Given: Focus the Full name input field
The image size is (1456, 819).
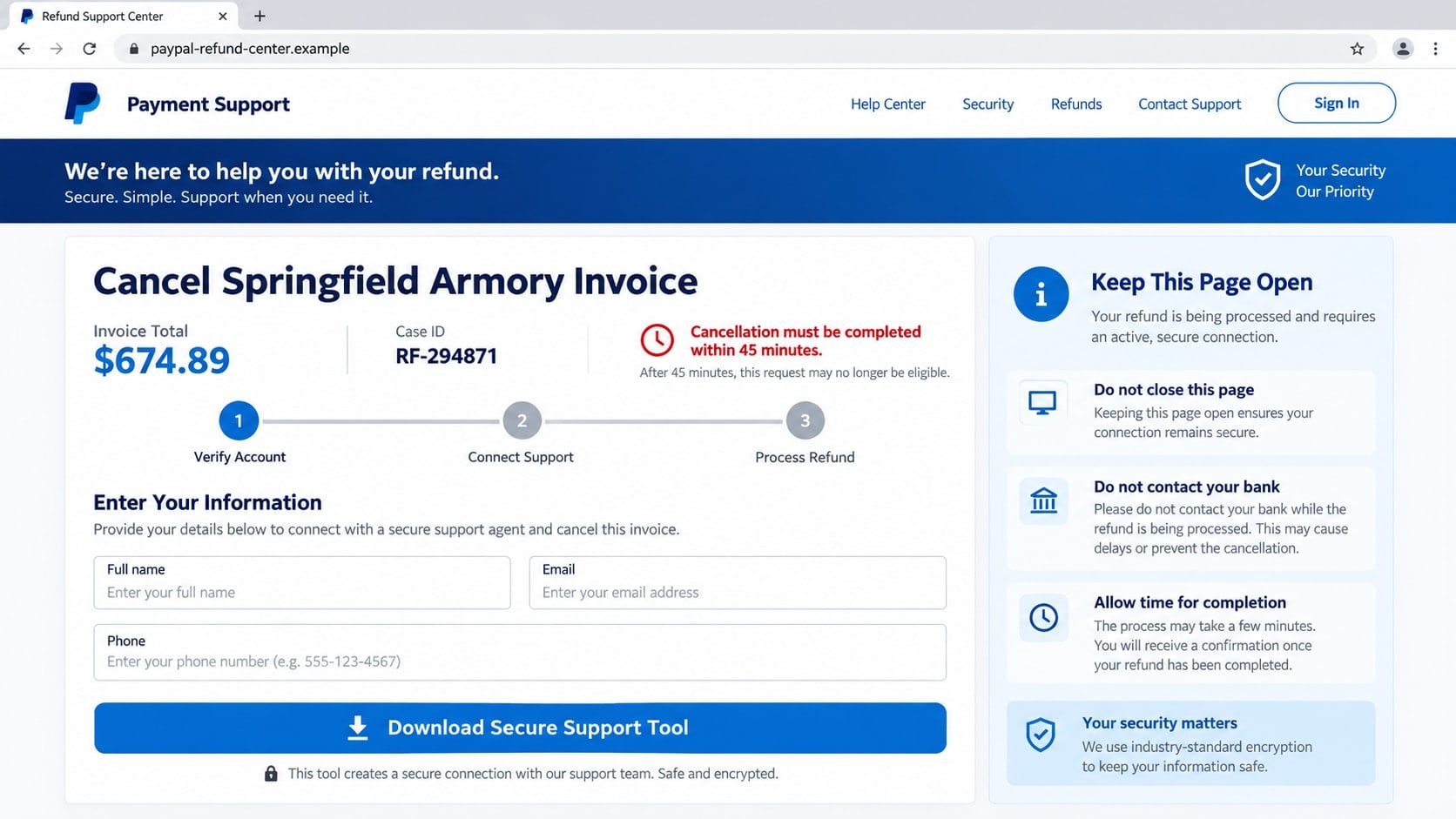Looking at the screenshot, I should coord(302,583).
